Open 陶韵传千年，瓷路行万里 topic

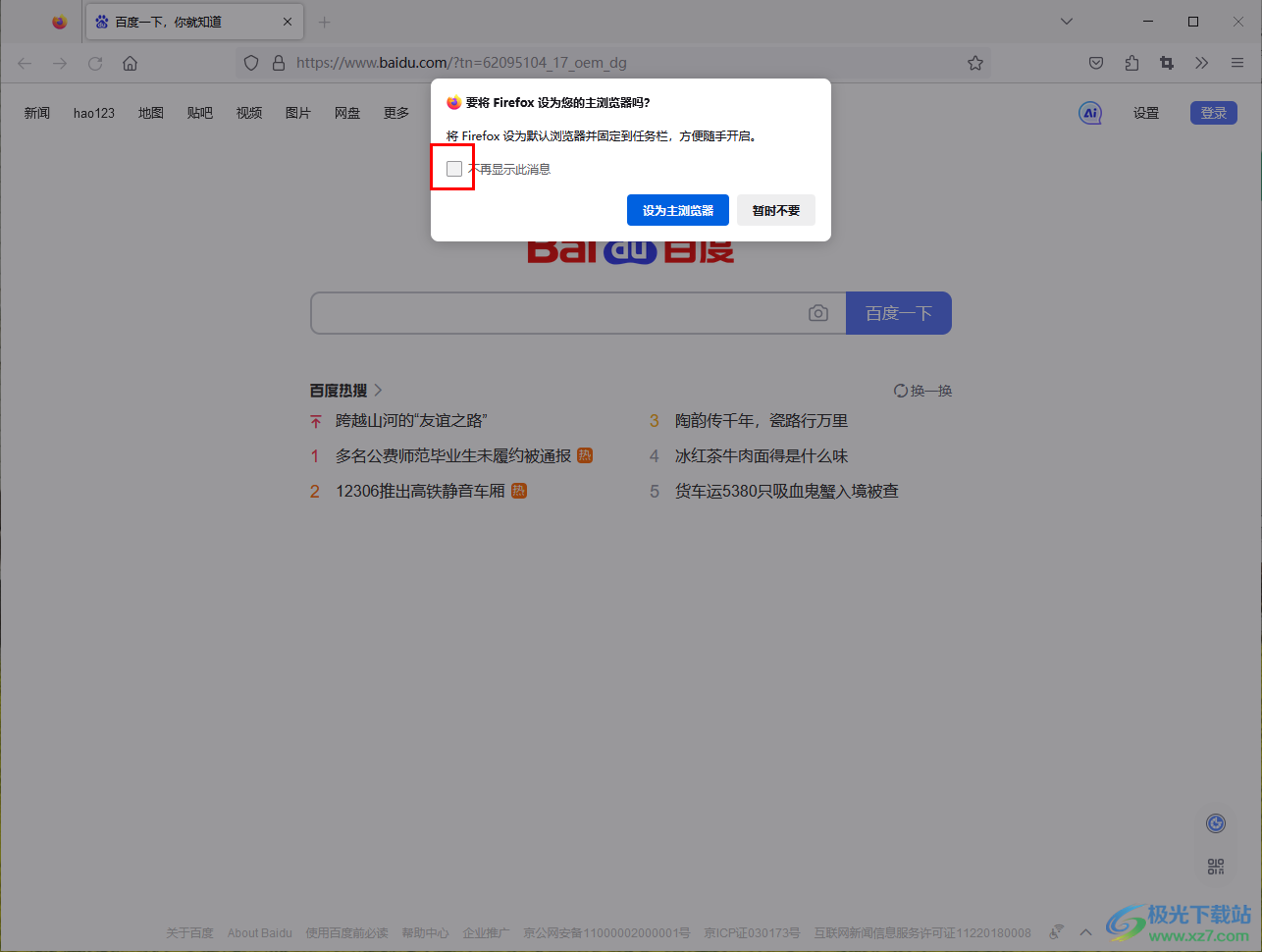762,421
